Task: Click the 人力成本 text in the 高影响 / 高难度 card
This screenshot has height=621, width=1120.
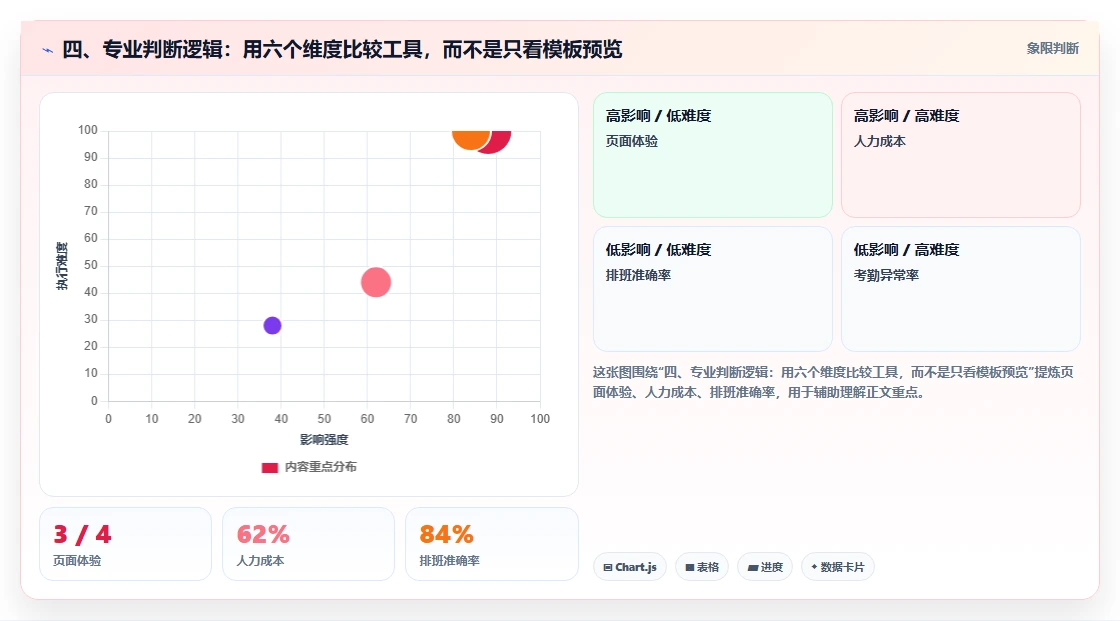Action: click(x=879, y=141)
